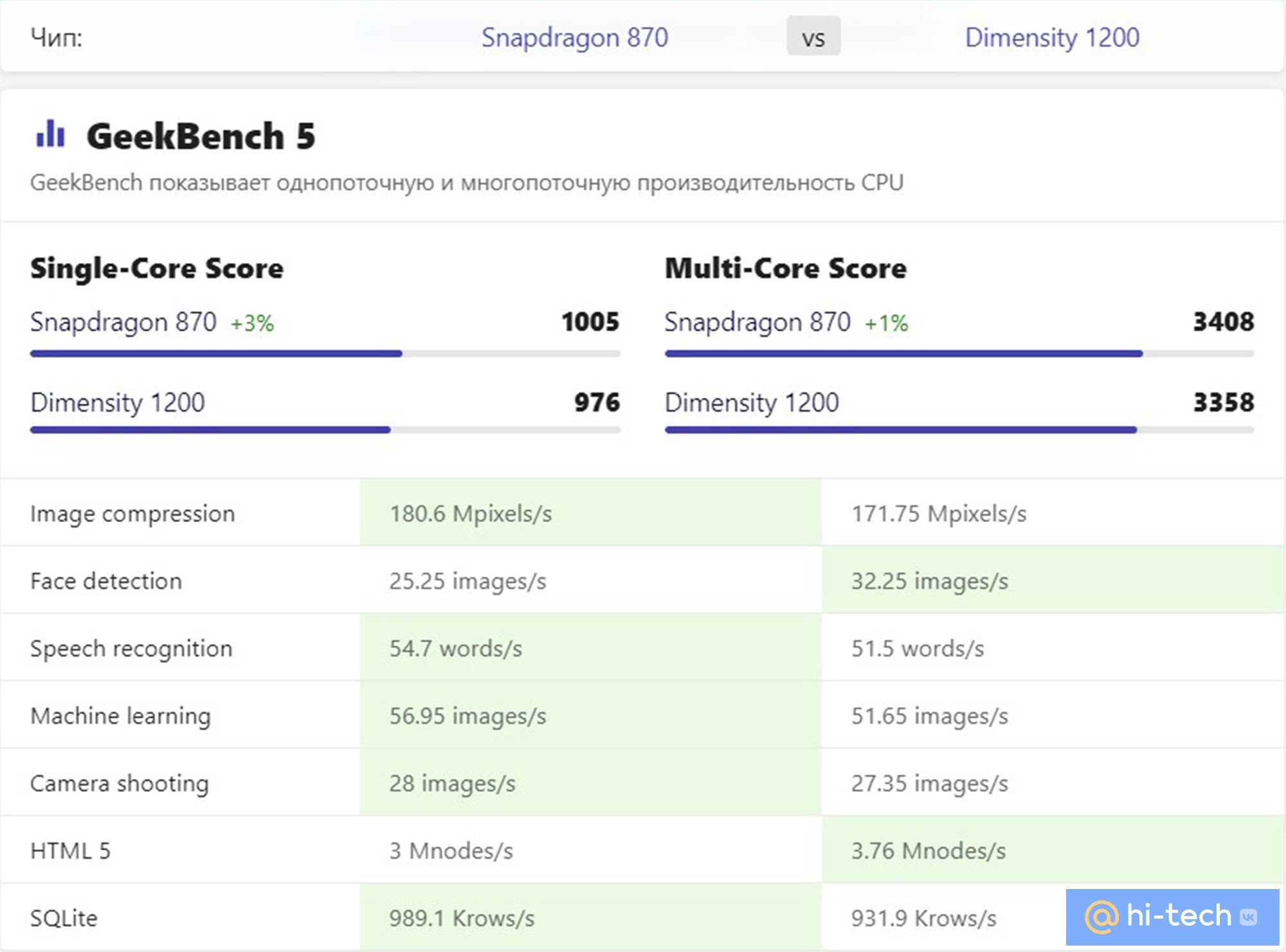Click the 27.35 images/s cell
This screenshot has width=1286, height=952.
pos(1053,782)
